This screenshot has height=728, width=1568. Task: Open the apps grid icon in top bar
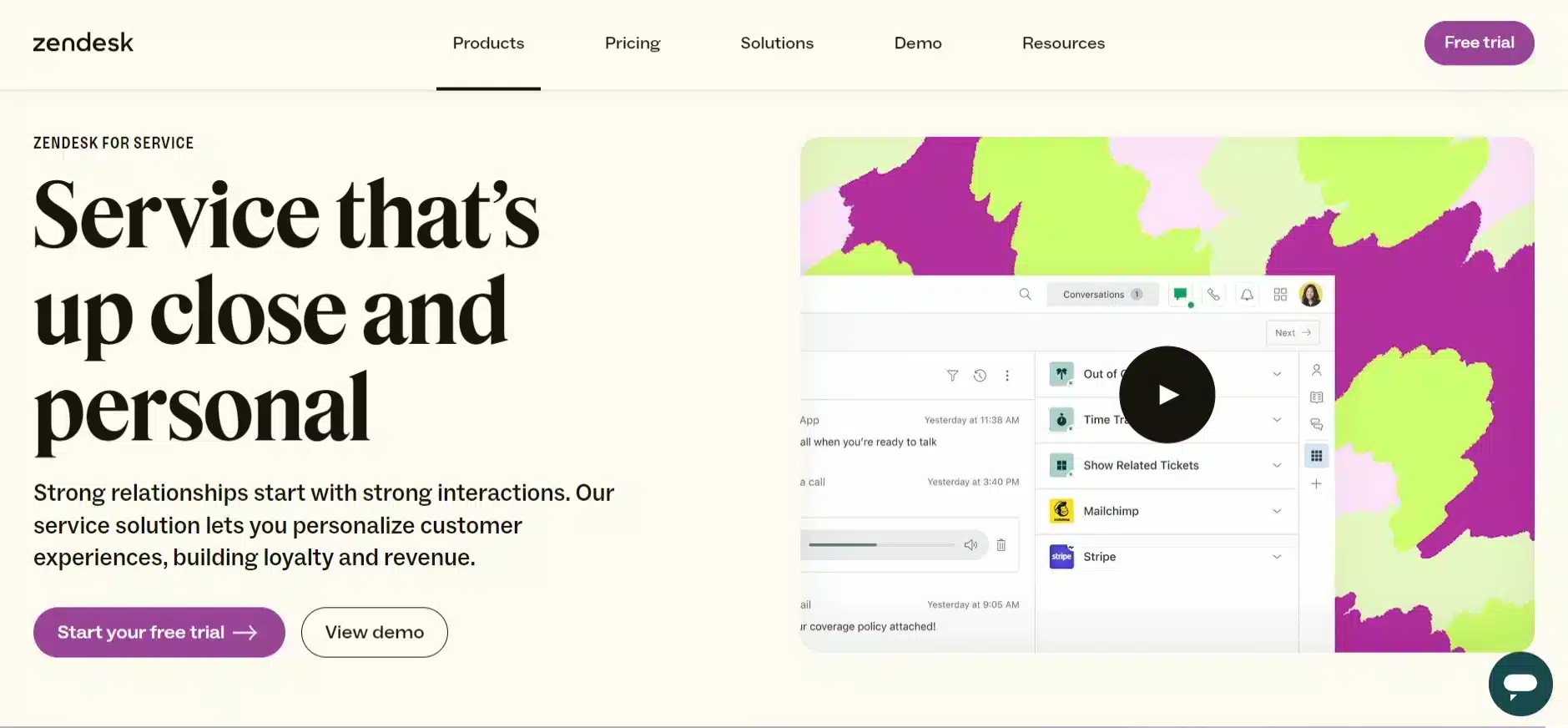coord(1280,295)
